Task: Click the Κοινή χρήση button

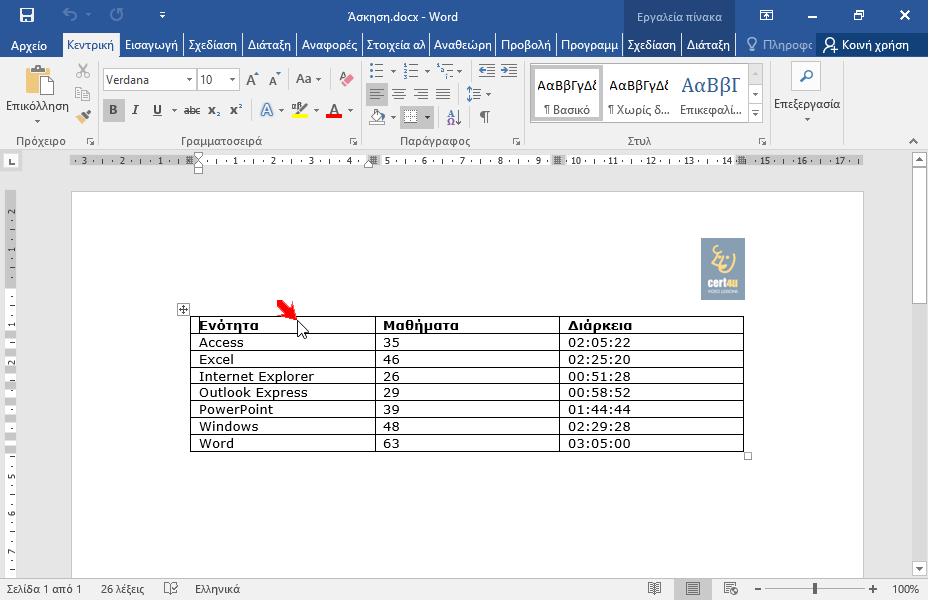Action: click(x=866, y=45)
